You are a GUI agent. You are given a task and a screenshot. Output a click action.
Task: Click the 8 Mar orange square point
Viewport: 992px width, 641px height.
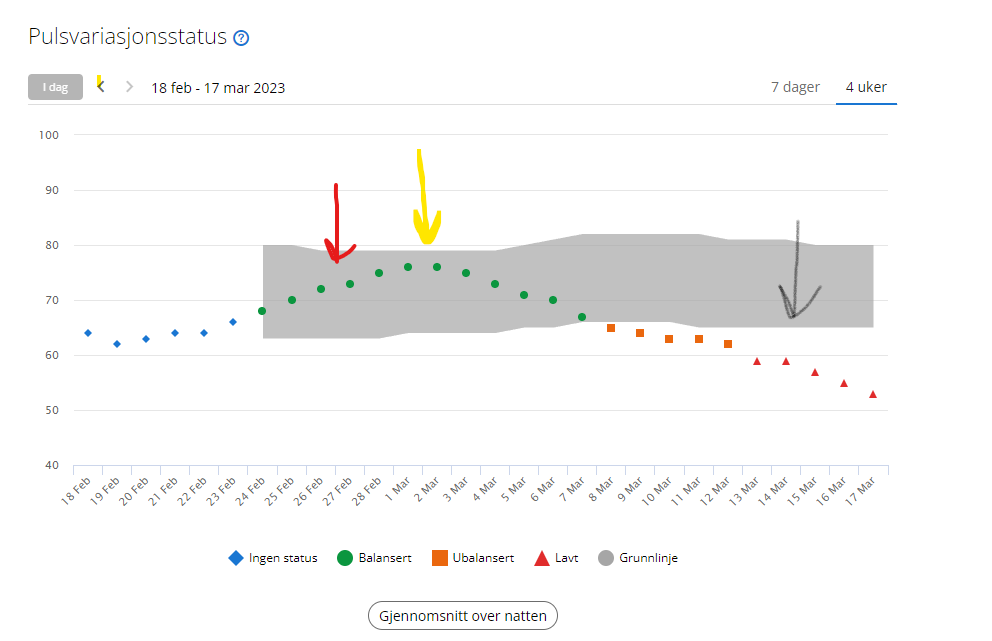pyautogui.click(x=611, y=328)
